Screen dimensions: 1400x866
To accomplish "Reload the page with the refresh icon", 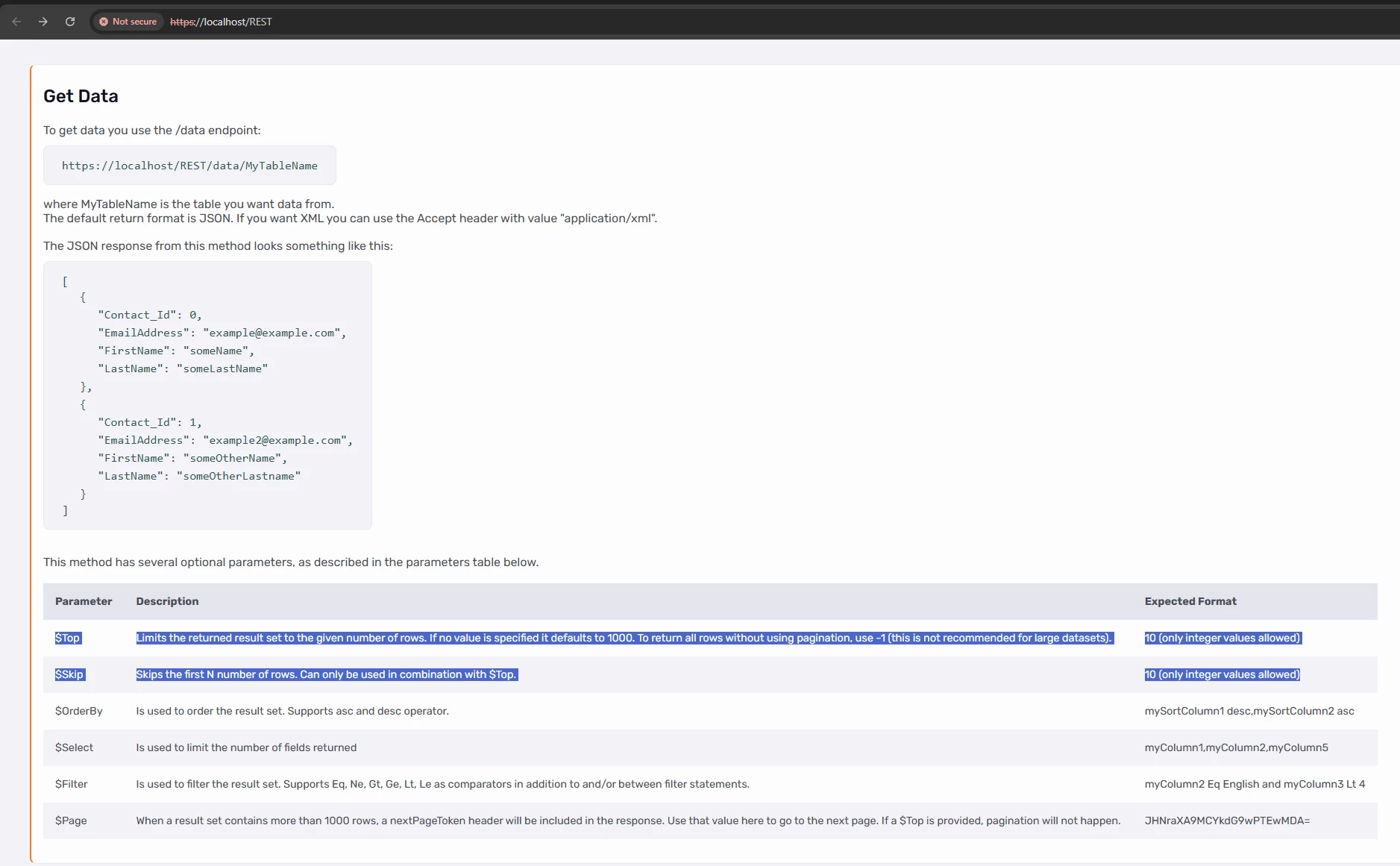I will (x=70, y=22).
